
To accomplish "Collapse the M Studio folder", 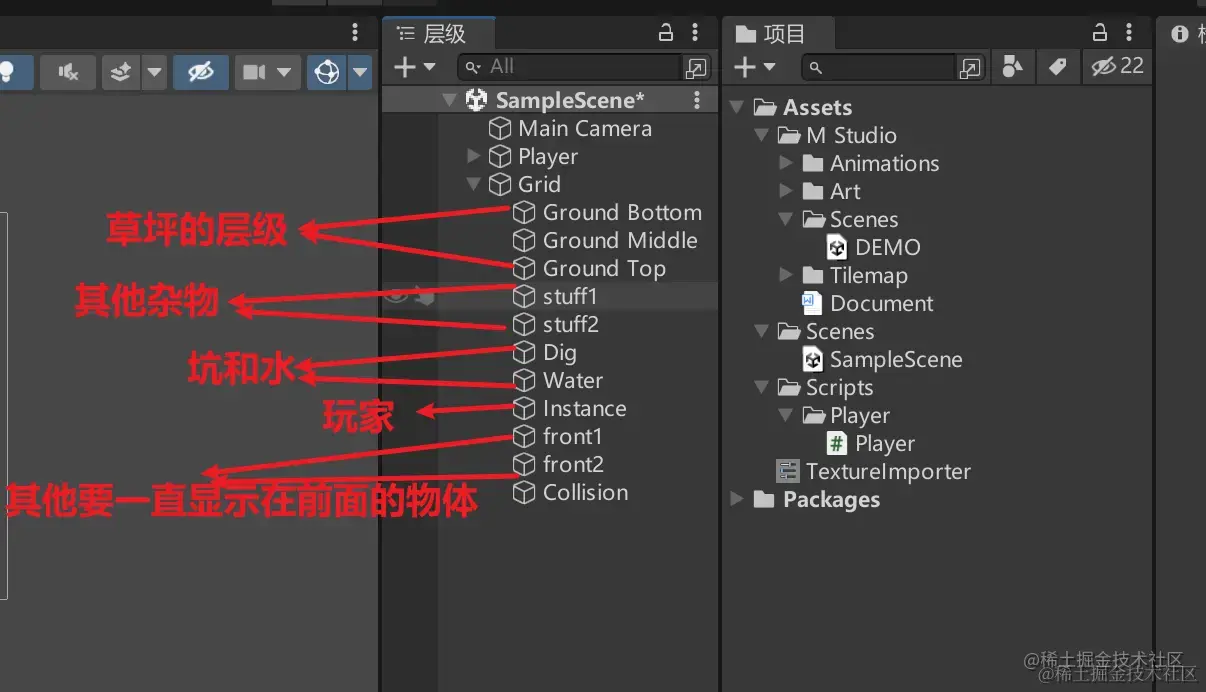I will click(x=762, y=134).
